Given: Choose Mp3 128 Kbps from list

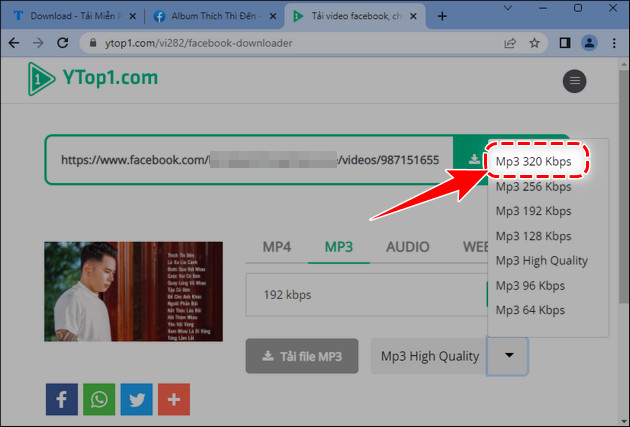Looking at the screenshot, I should click(534, 235).
